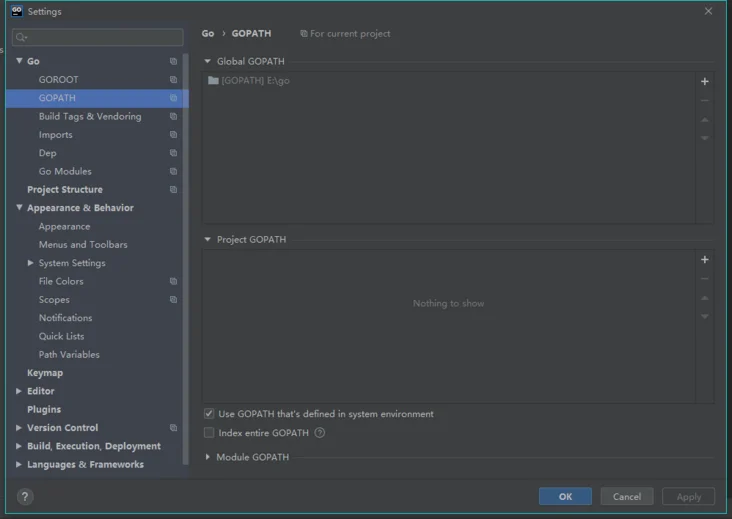Open Build Tags & Vendoring settings
Screen dimensions: 732x519
point(90,116)
